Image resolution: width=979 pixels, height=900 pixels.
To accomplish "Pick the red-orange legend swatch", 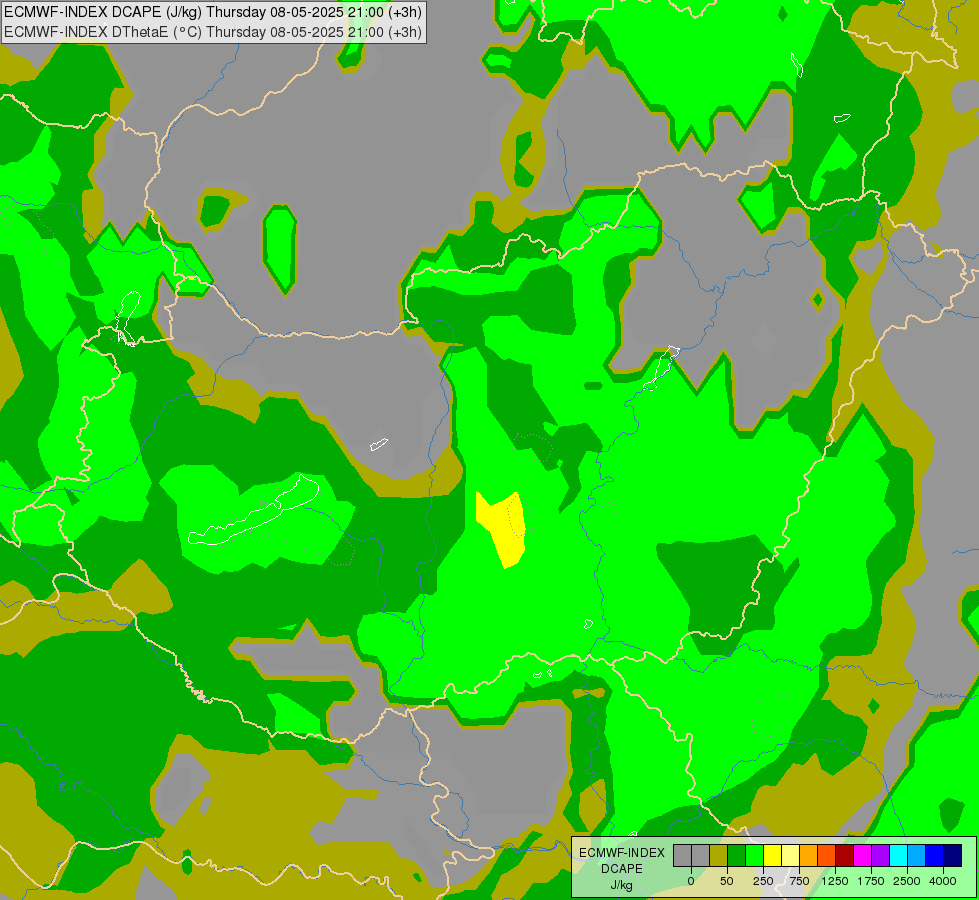I will [827, 856].
